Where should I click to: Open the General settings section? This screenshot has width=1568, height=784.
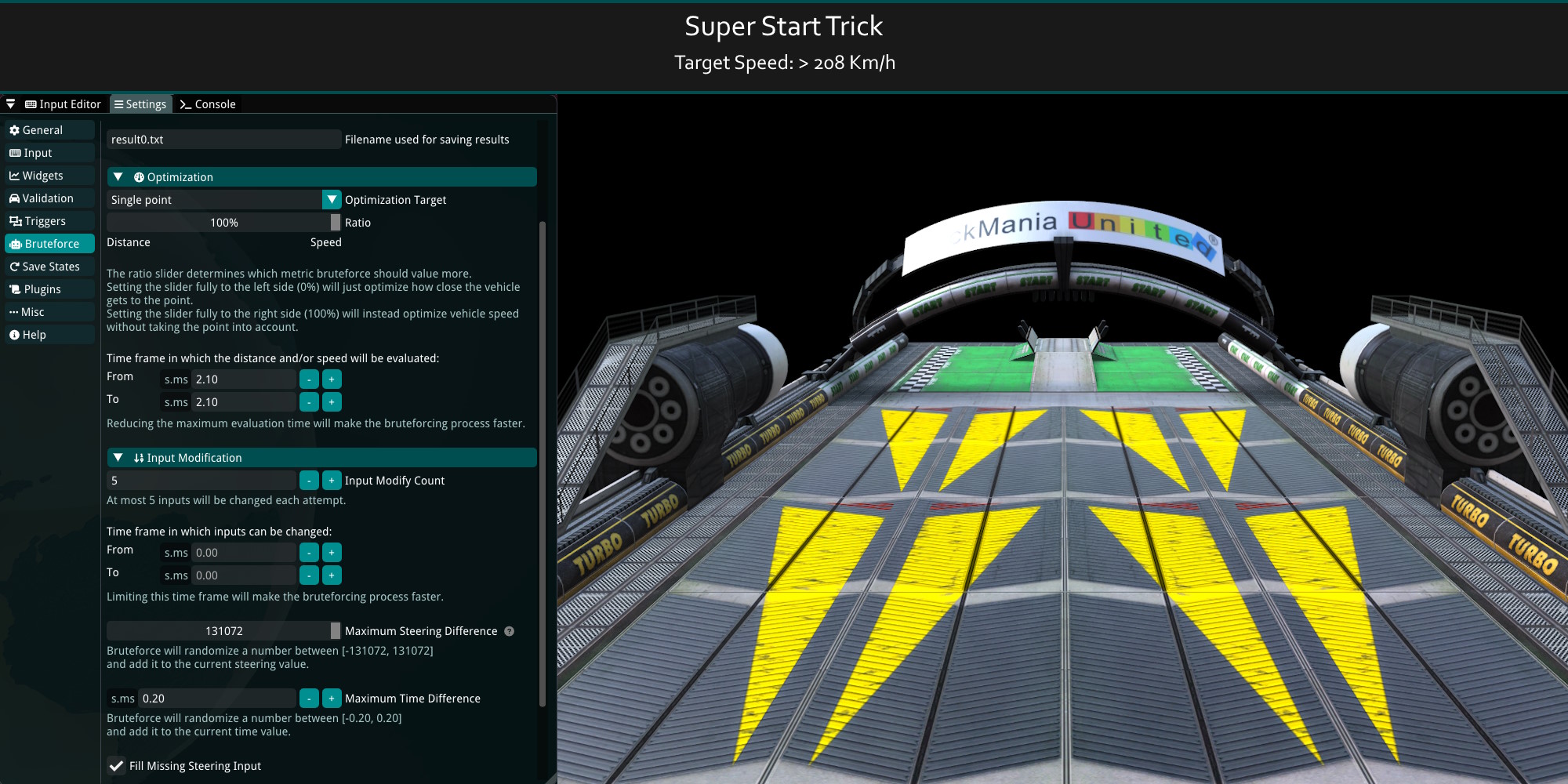tap(50, 130)
